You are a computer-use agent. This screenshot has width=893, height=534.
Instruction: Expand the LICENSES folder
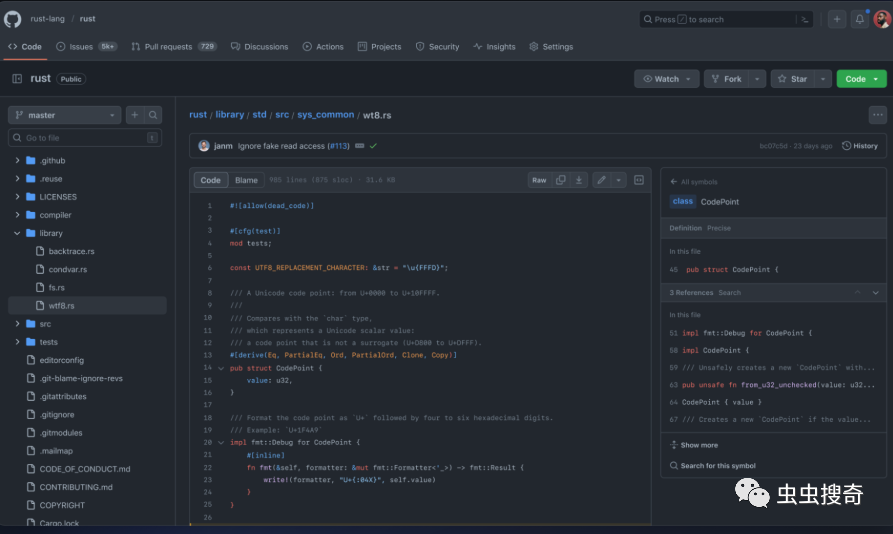17,197
